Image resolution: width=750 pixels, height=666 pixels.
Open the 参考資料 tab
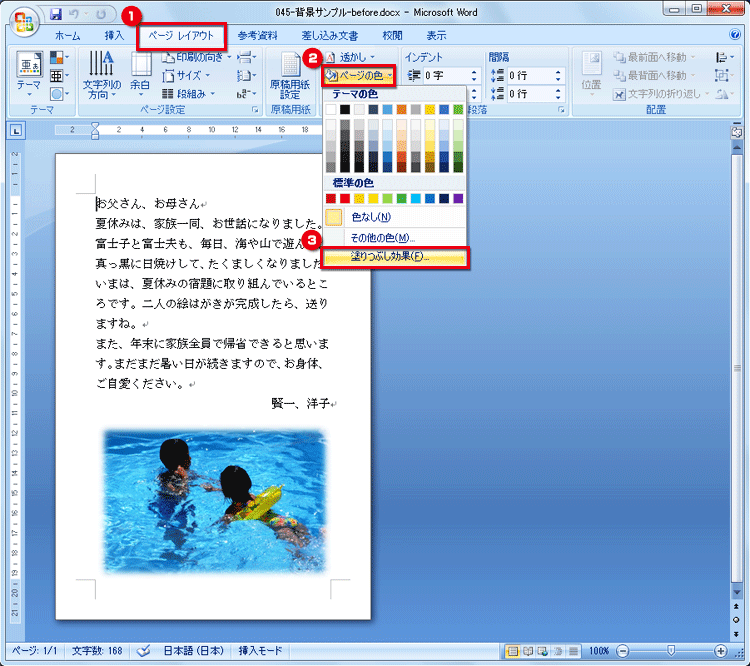(257, 35)
